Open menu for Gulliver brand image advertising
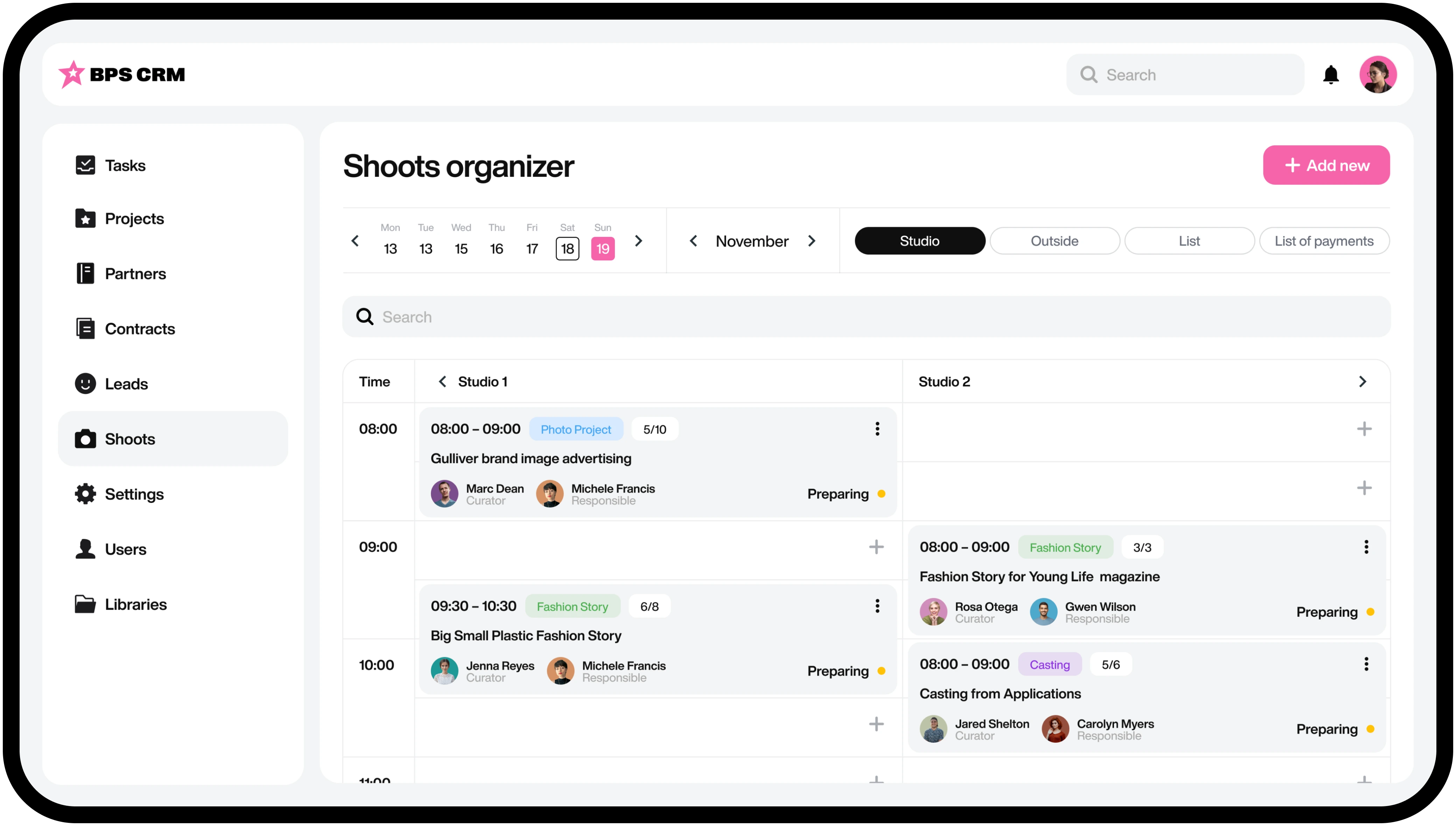1456x826 pixels. pyautogui.click(x=877, y=428)
